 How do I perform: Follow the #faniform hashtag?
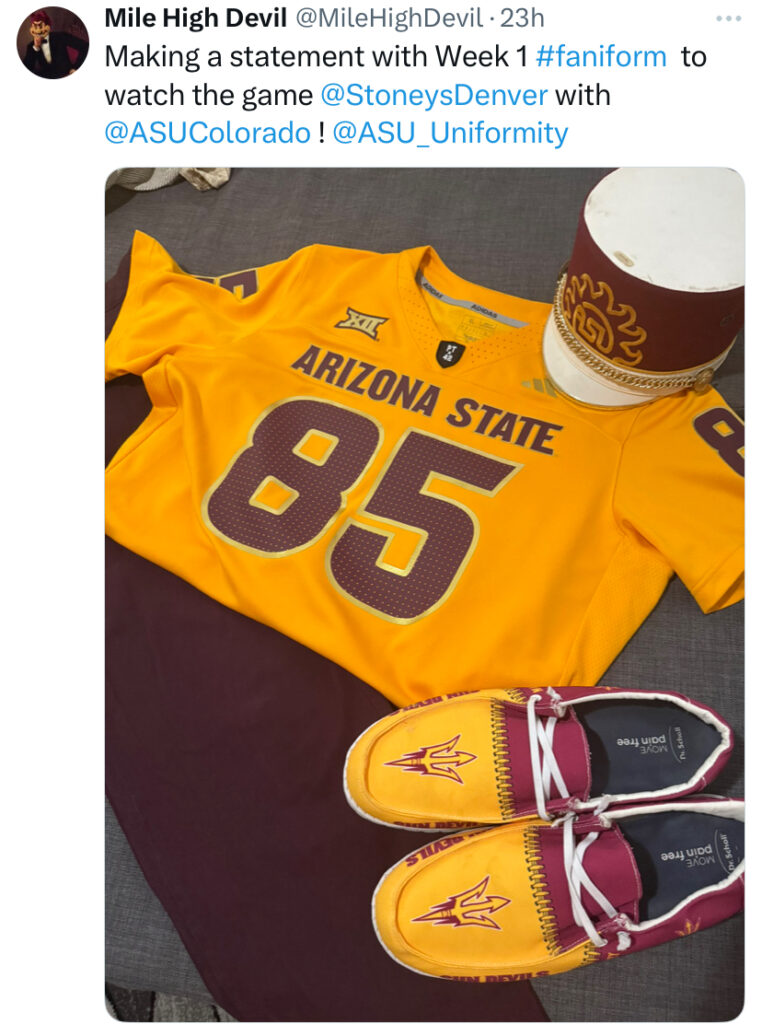point(601,57)
